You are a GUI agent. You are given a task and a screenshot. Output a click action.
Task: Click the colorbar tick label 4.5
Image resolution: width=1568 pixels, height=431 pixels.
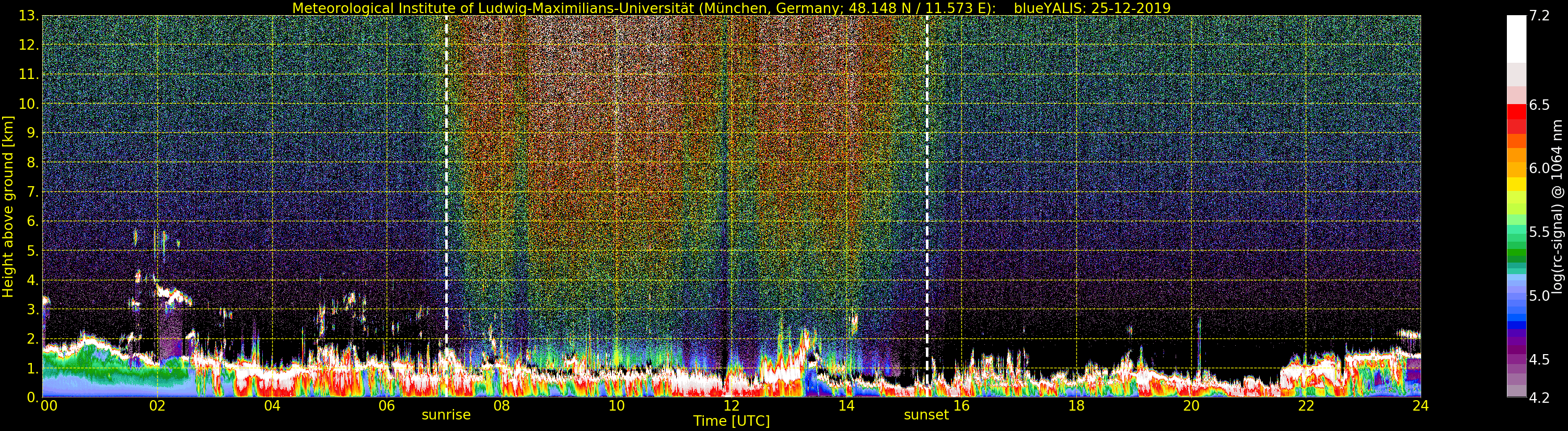point(1539,359)
